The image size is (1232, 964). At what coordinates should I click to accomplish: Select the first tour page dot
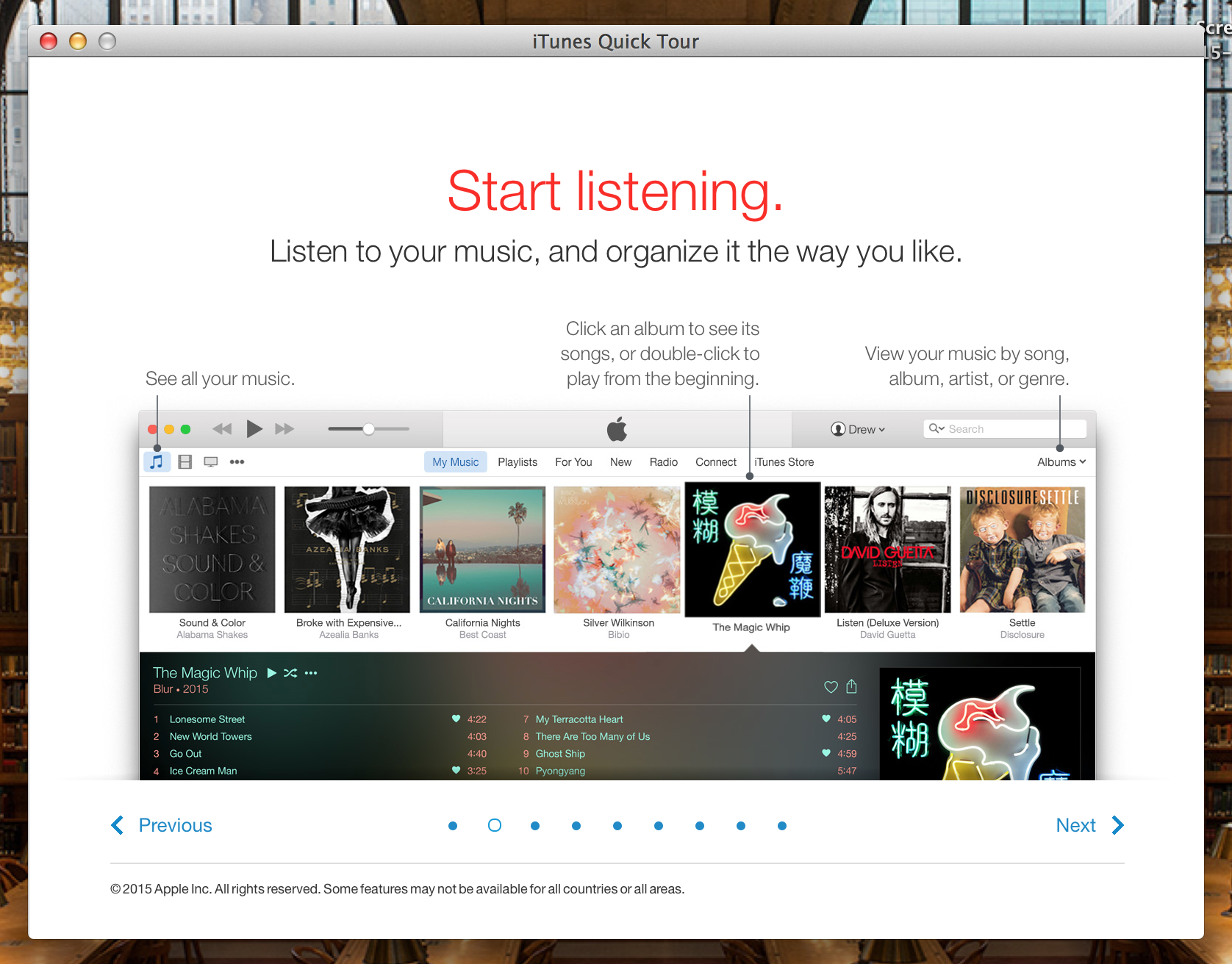tap(453, 826)
